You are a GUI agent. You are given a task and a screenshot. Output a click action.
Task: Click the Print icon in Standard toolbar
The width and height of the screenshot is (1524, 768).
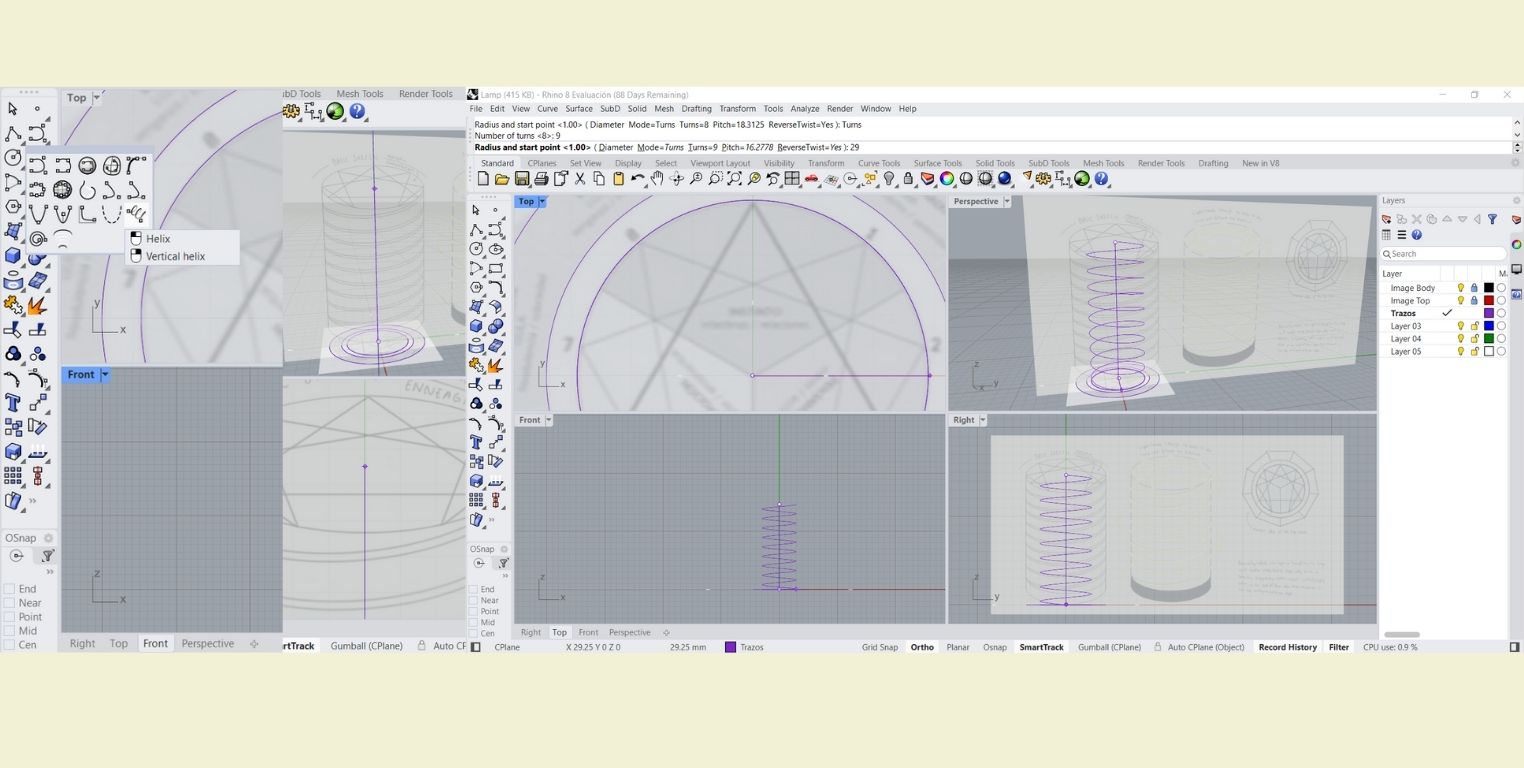pyautogui.click(x=541, y=179)
